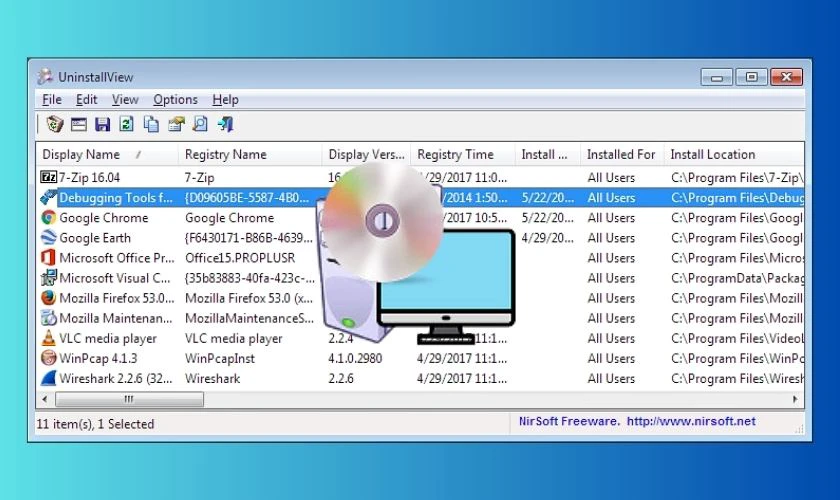
Task: Sort by the truncated 'Install ...' column header
Action: pyautogui.click(x=548, y=154)
